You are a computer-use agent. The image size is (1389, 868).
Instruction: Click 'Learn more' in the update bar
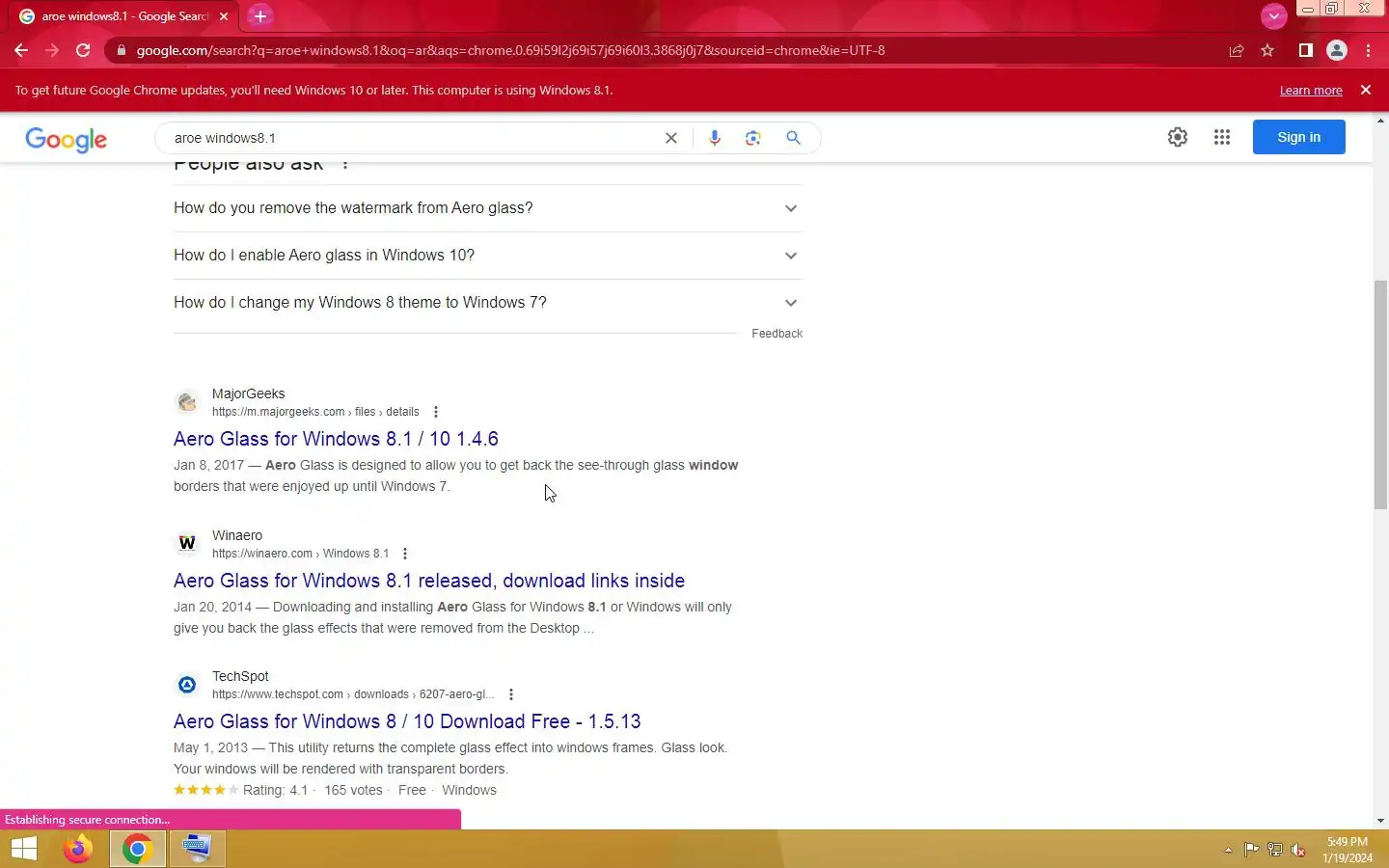pos(1311,90)
